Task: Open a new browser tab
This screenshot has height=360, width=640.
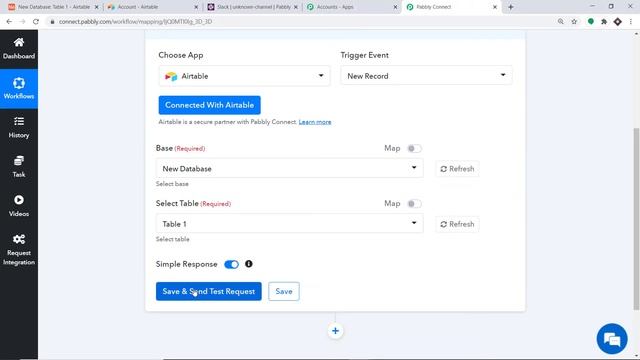Action: click(x=511, y=7)
